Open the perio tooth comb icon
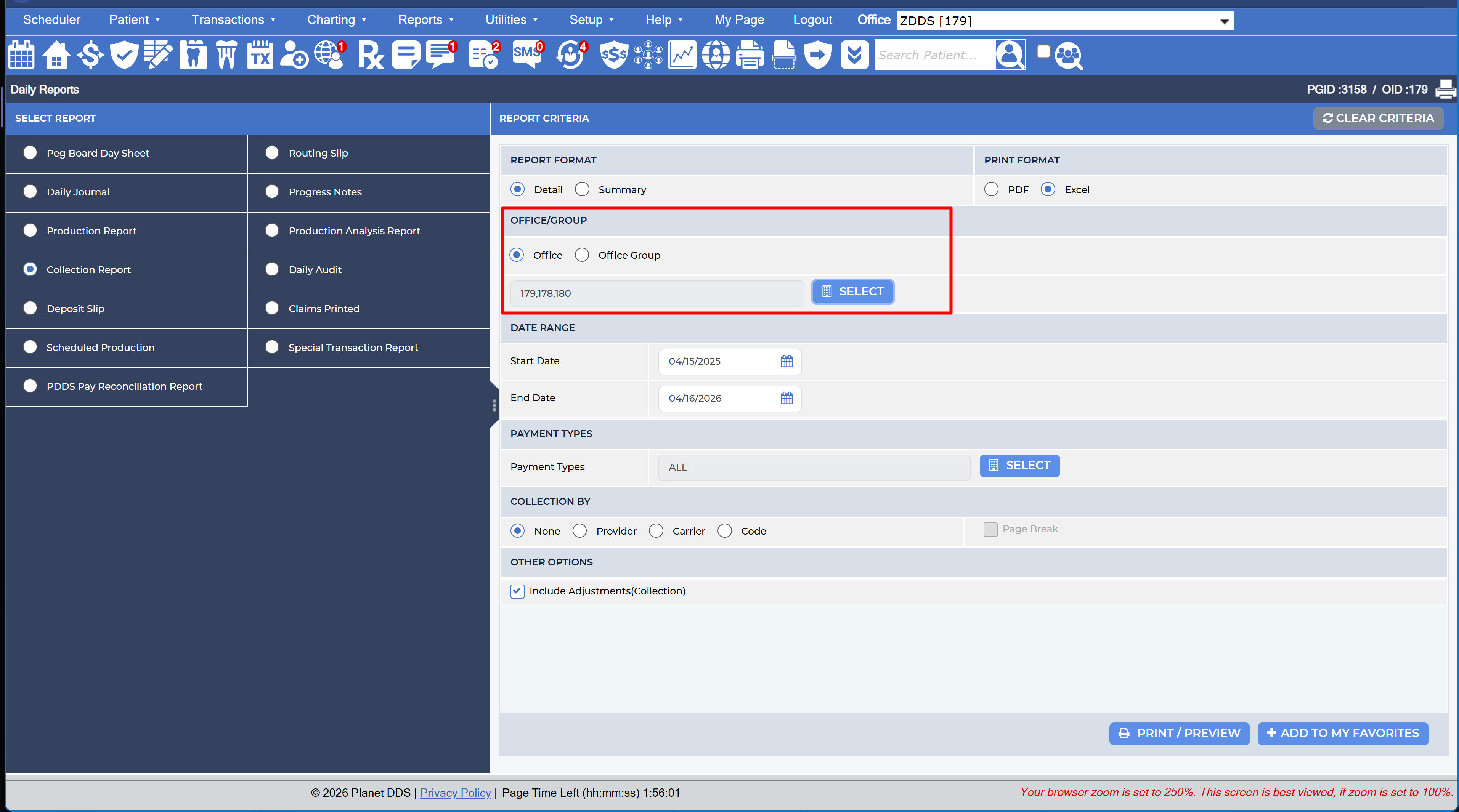Screen dimensions: 1459x812 [226, 55]
